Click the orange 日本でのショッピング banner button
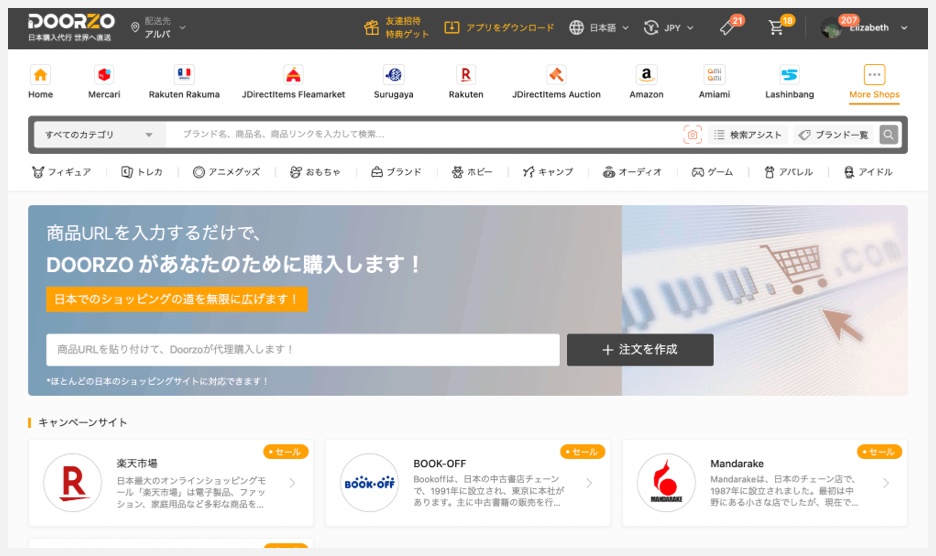The height and width of the screenshot is (556, 936). [x=177, y=299]
